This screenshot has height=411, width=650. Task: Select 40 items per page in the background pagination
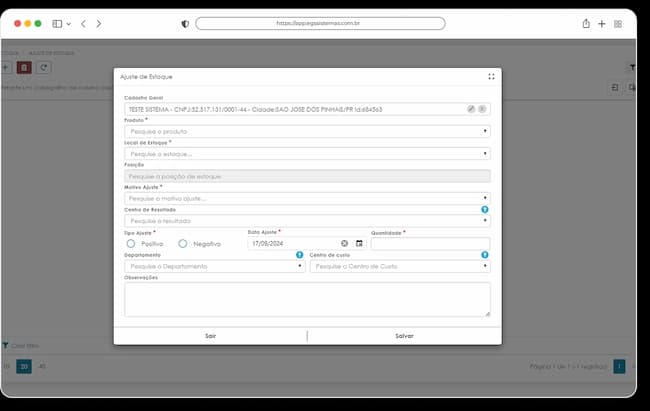tap(42, 366)
